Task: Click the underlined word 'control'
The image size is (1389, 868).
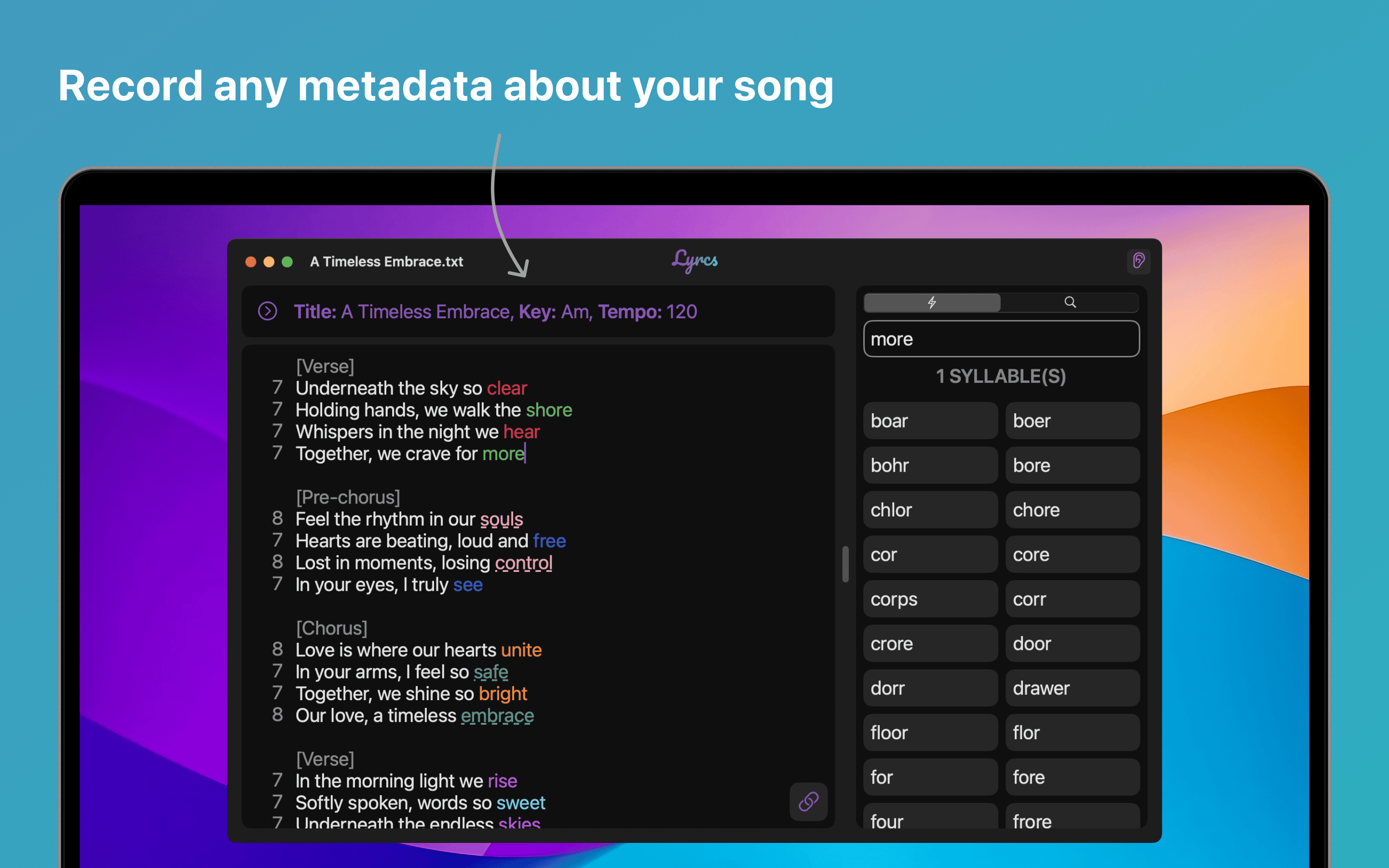Action: [x=523, y=563]
